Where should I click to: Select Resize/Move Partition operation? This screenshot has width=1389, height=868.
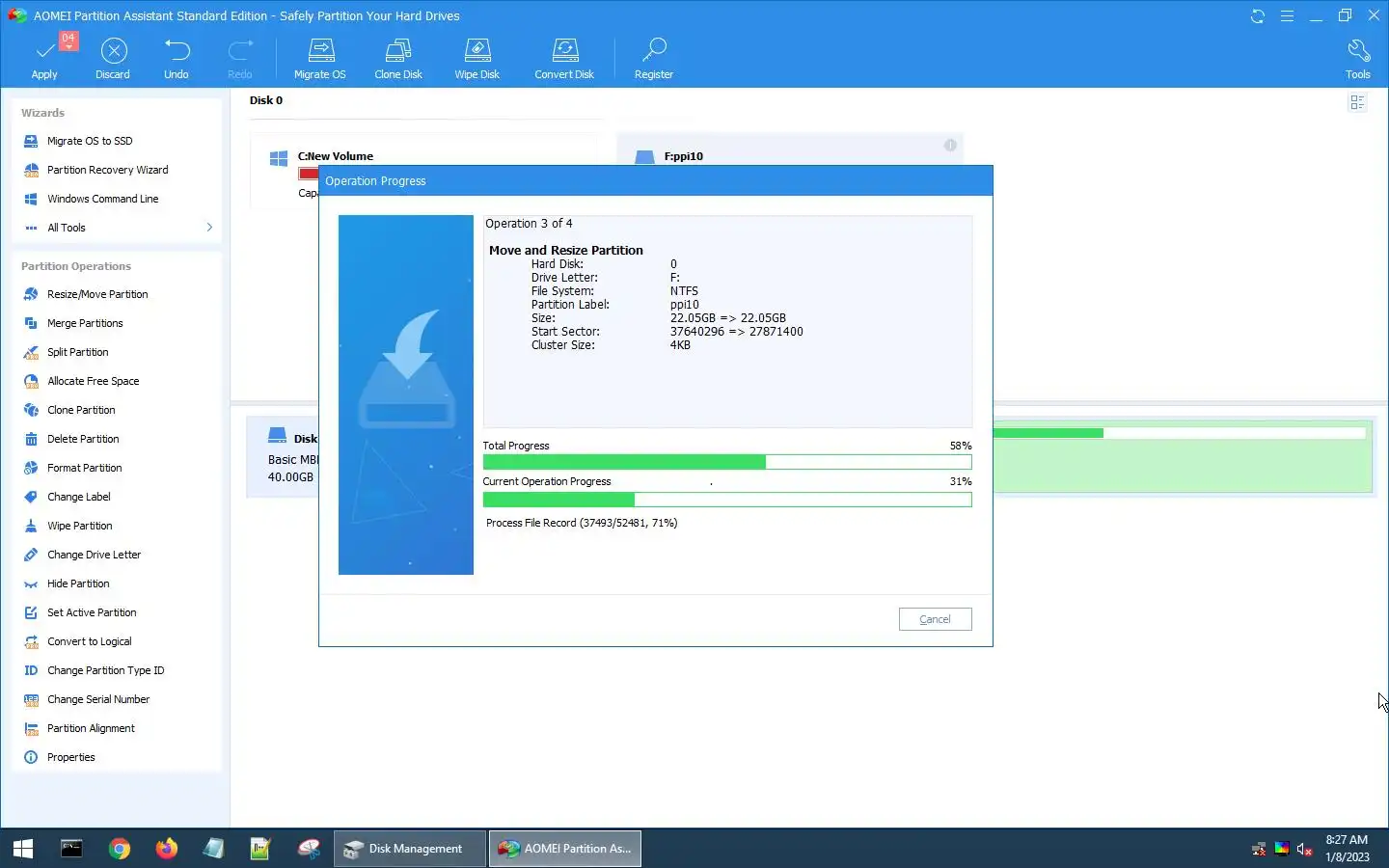pyautogui.click(x=97, y=294)
